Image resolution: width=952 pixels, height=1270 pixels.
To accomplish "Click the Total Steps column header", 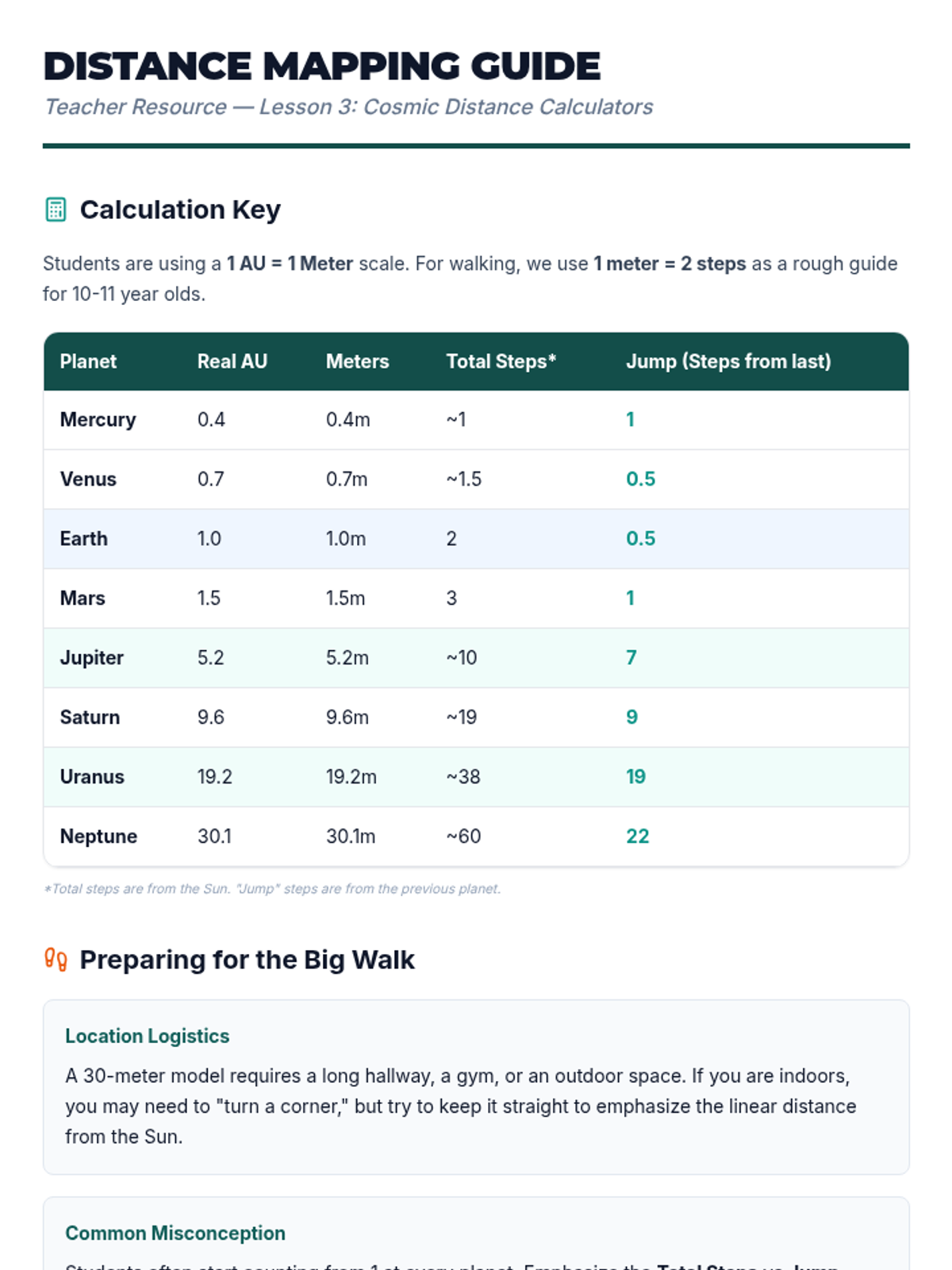I will [x=501, y=362].
